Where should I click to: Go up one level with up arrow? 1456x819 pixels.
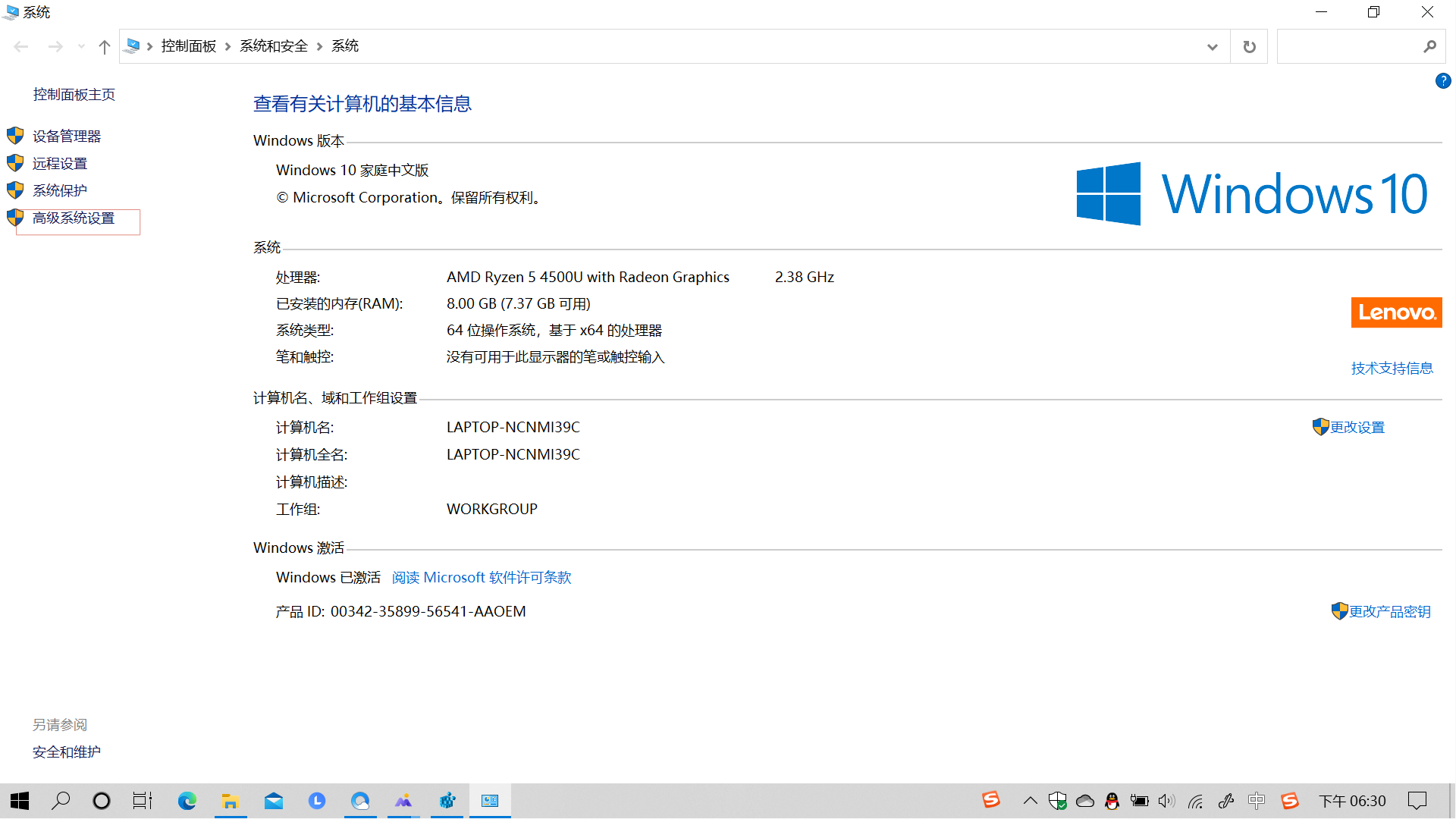pos(105,47)
